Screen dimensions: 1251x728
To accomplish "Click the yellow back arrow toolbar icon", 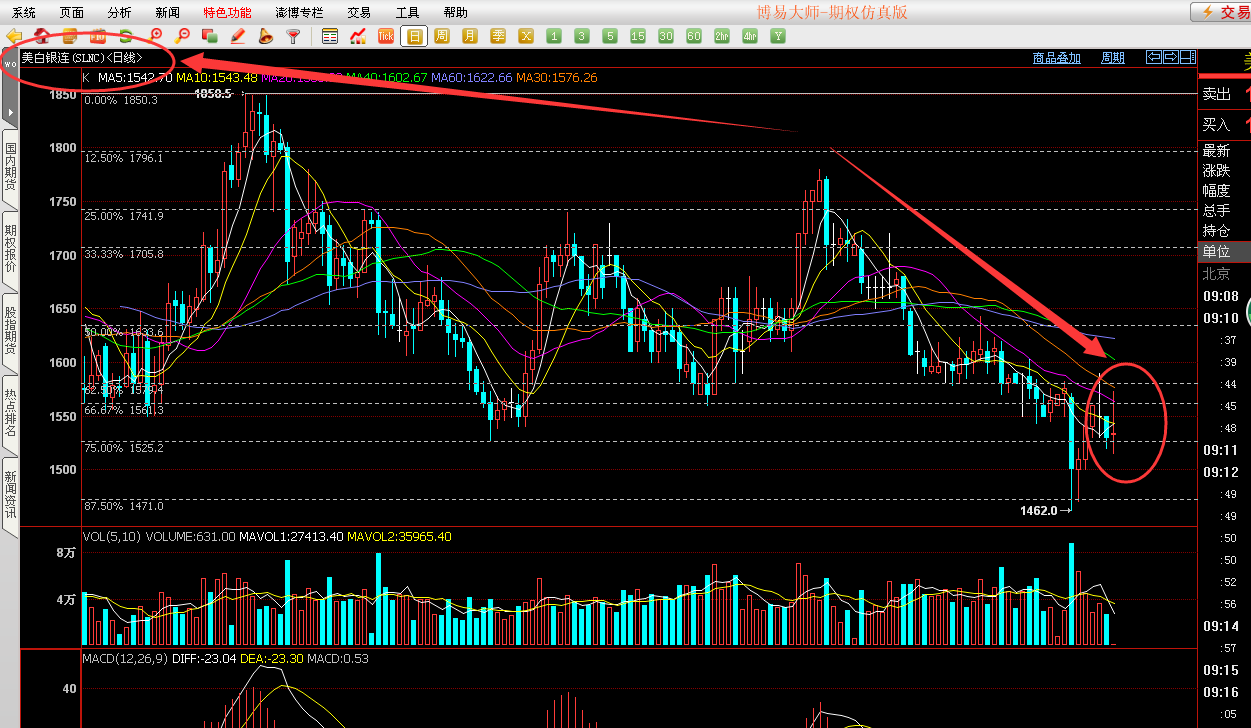I will (x=14, y=36).
